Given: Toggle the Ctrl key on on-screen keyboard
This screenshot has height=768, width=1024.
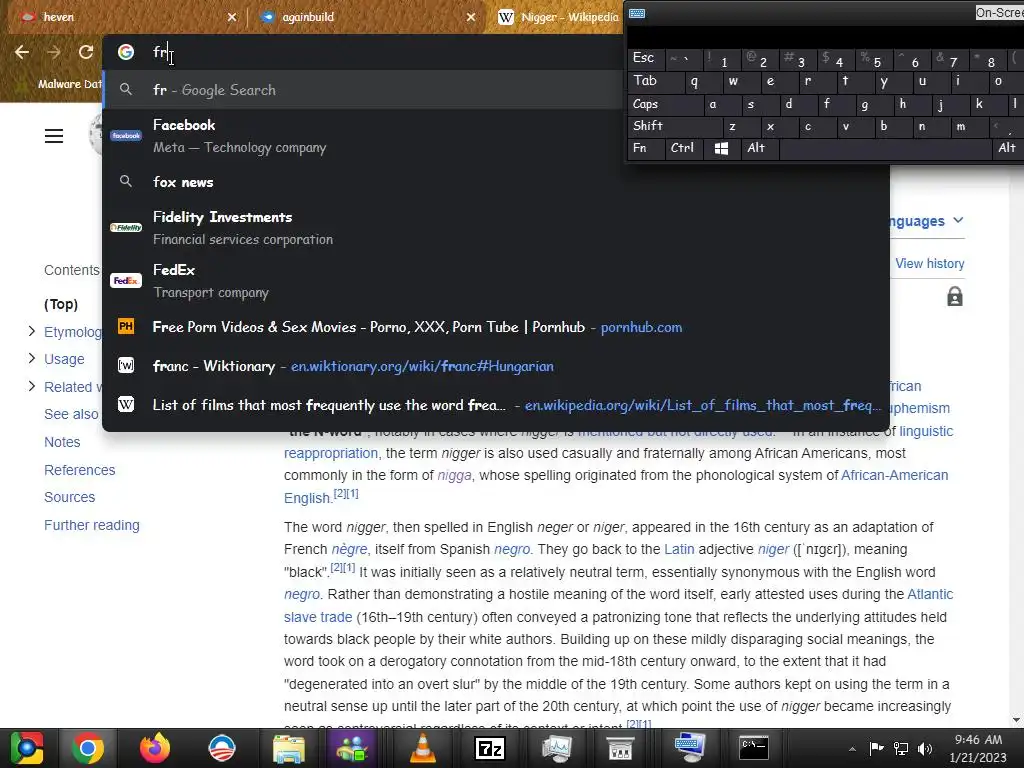Looking at the screenshot, I should tap(683, 149).
